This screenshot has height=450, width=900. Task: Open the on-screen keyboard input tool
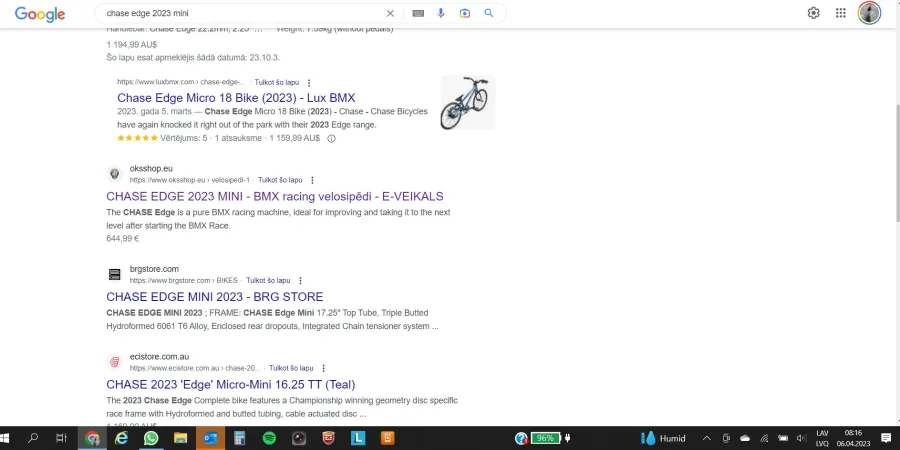(x=418, y=13)
